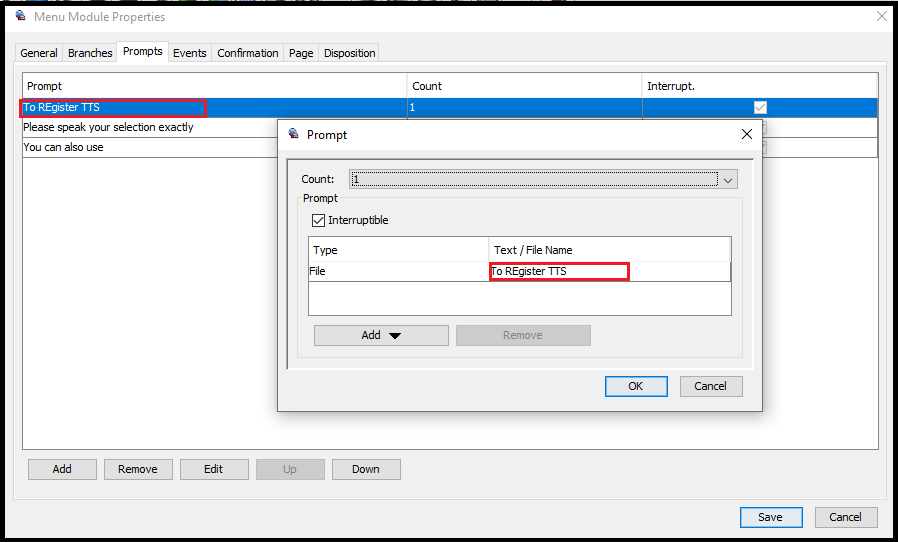Cancel the Prompt dialog
This screenshot has width=898, height=542.
coord(711,386)
